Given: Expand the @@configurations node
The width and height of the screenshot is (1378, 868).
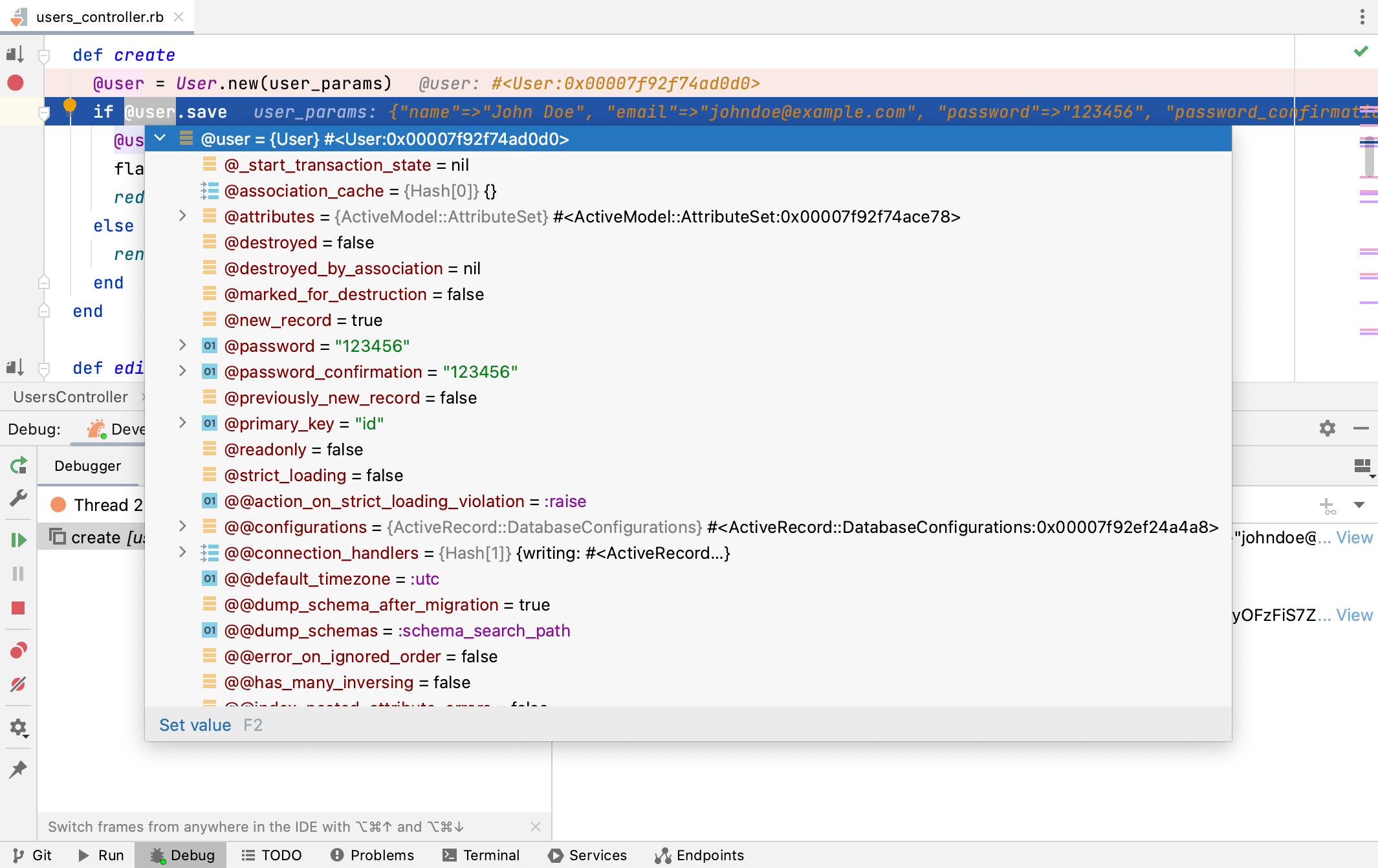Looking at the screenshot, I should click(182, 526).
